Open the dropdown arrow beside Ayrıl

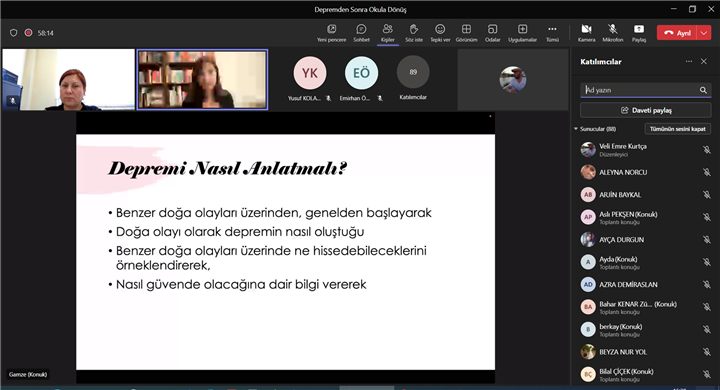pyautogui.click(x=704, y=33)
